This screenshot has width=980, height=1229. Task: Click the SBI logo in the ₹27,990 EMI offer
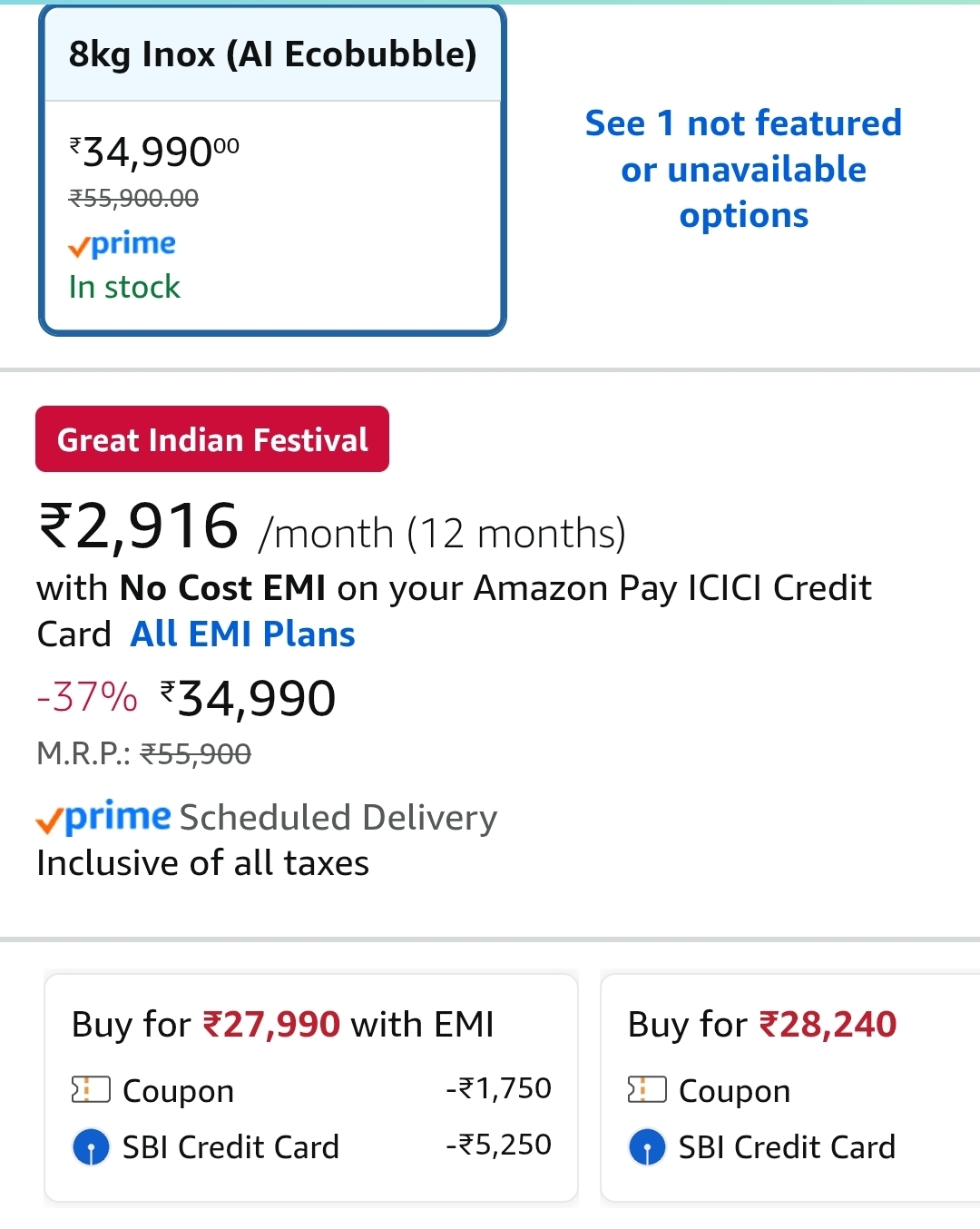click(x=91, y=1147)
